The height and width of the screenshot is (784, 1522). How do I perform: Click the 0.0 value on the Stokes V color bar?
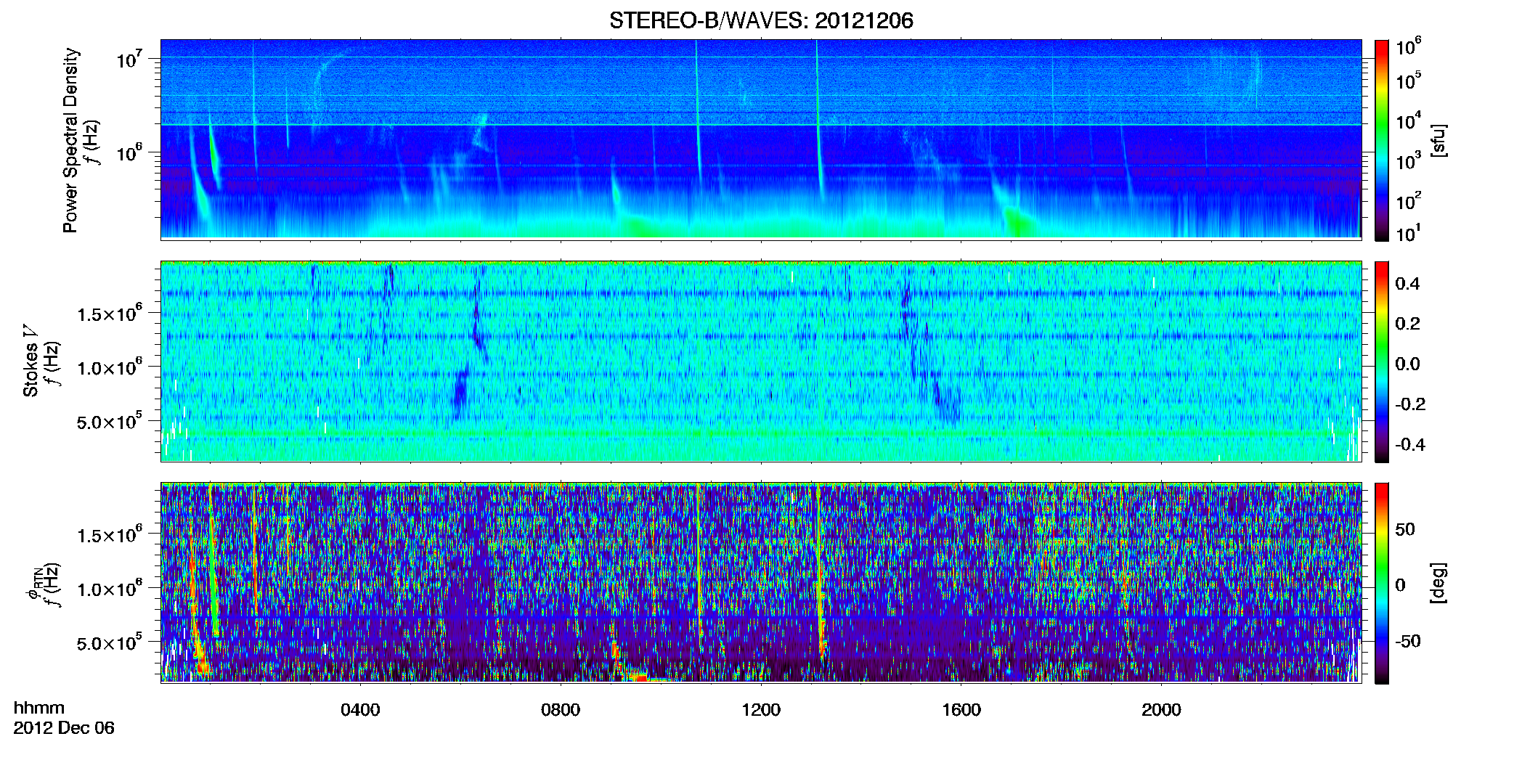tap(1407, 364)
